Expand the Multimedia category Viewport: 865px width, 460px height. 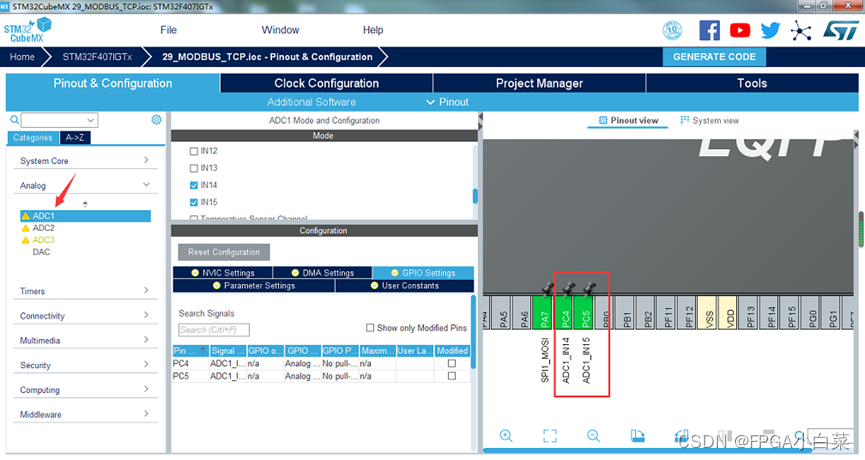(x=85, y=340)
